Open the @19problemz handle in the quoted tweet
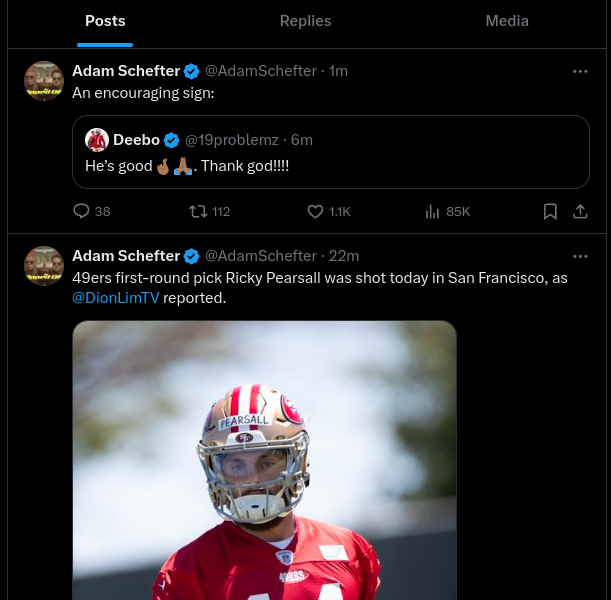Viewport: 611px width, 600px height. click(x=232, y=140)
